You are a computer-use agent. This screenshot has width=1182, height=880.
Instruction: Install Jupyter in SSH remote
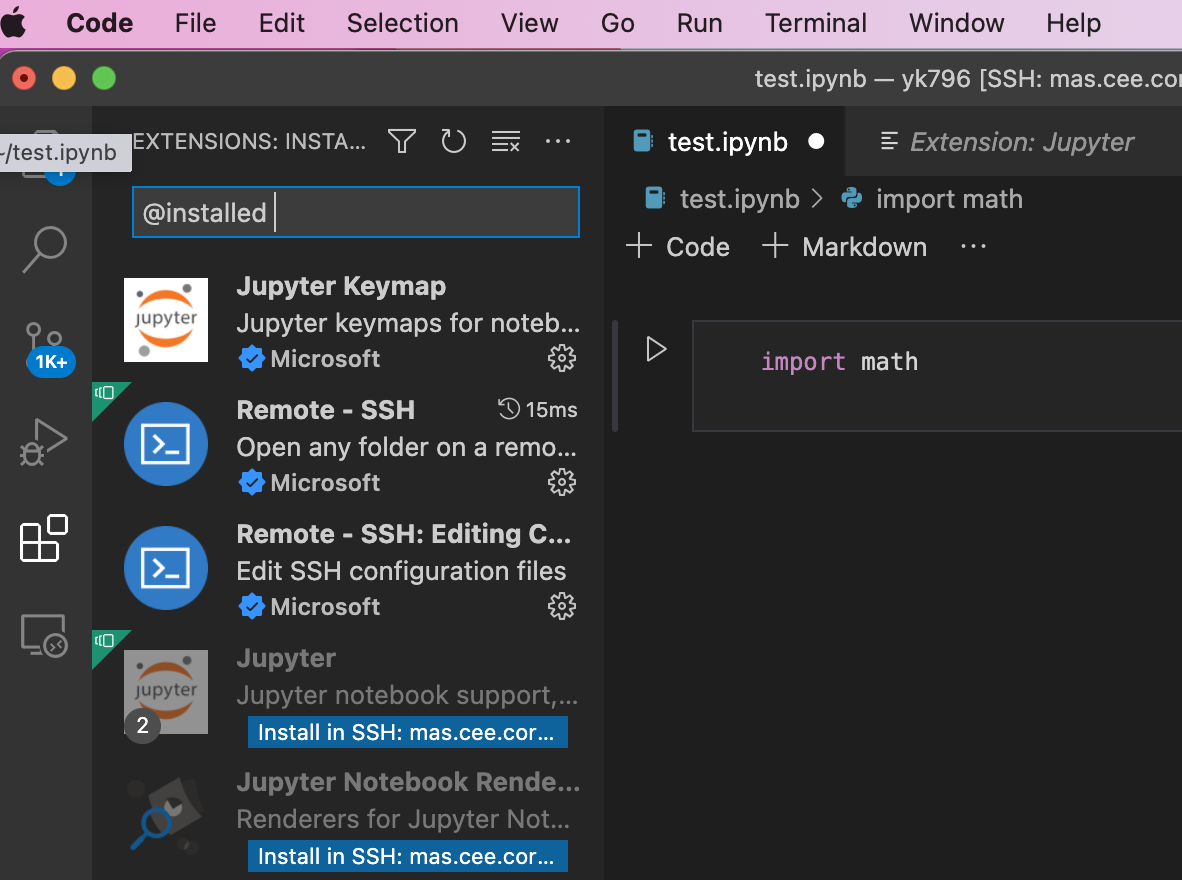click(x=407, y=732)
